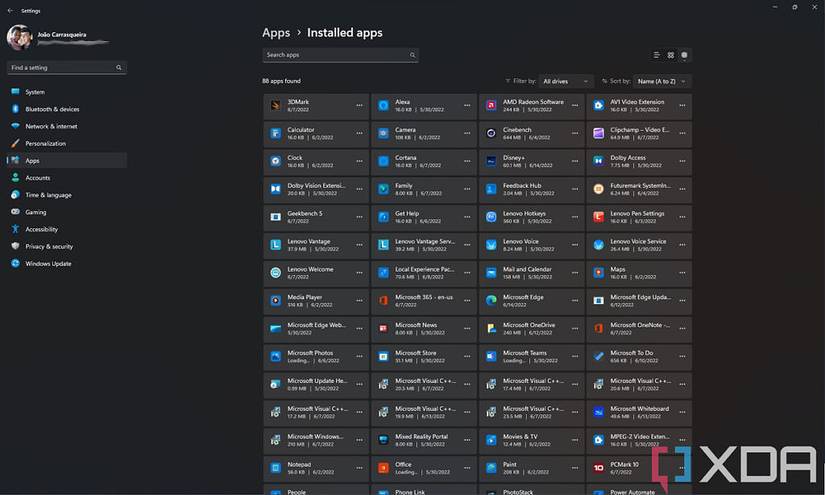Screen dimensions: 825x495
Task: Click the Microsoft OneDrive icon
Action: pyautogui.click(x=491, y=329)
